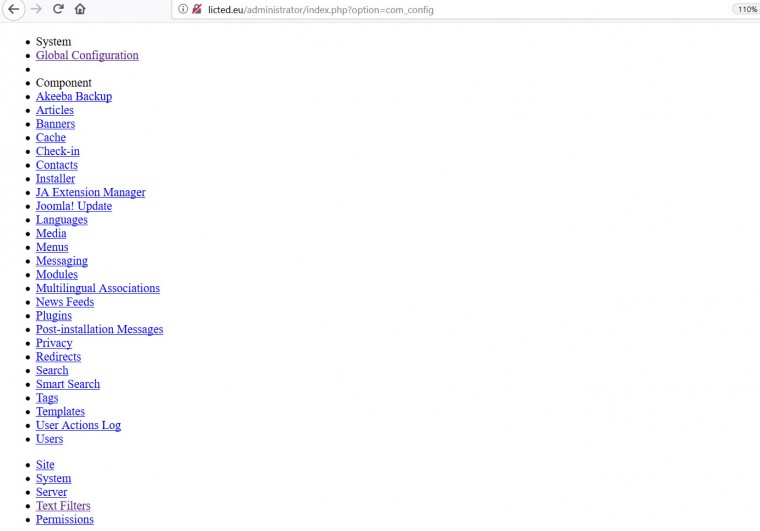This screenshot has width=760, height=531.
Task: Open Post-installation Messages link
Action: point(99,329)
